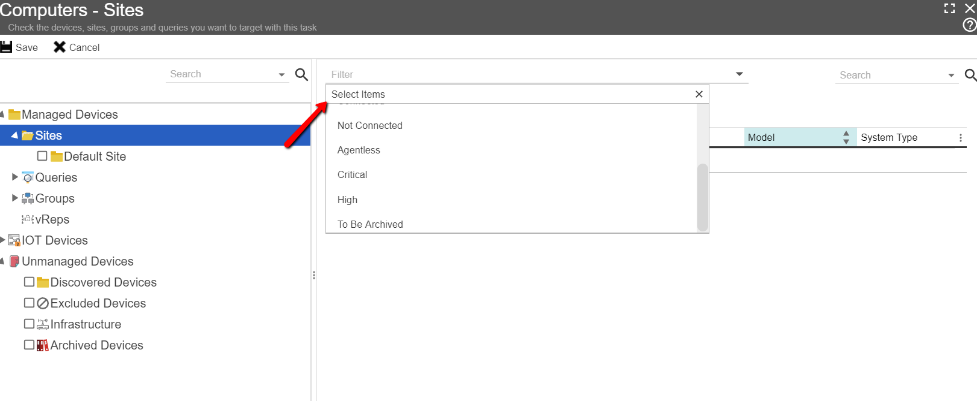Expand the Groups tree node
977x401 pixels.
coord(16,199)
